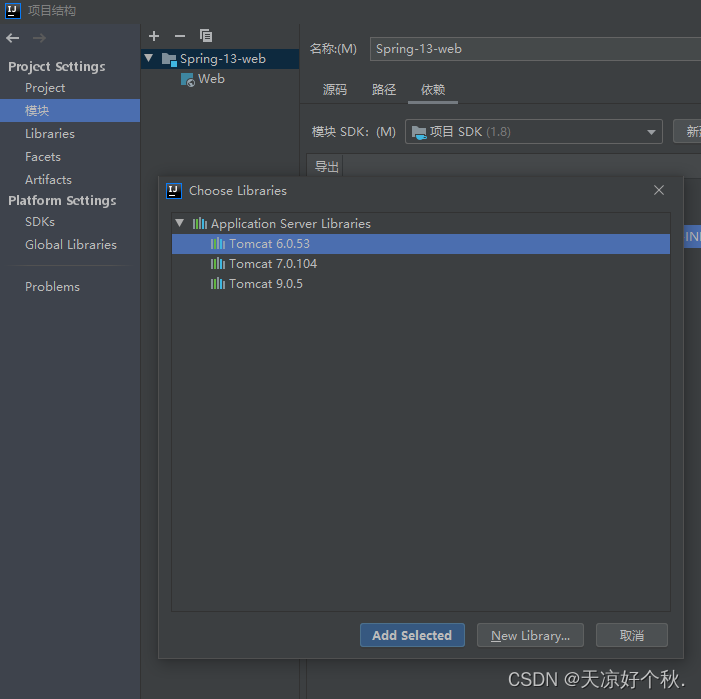Click the Application Server Libraries icon
The image size is (701, 699).
tap(199, 223)
